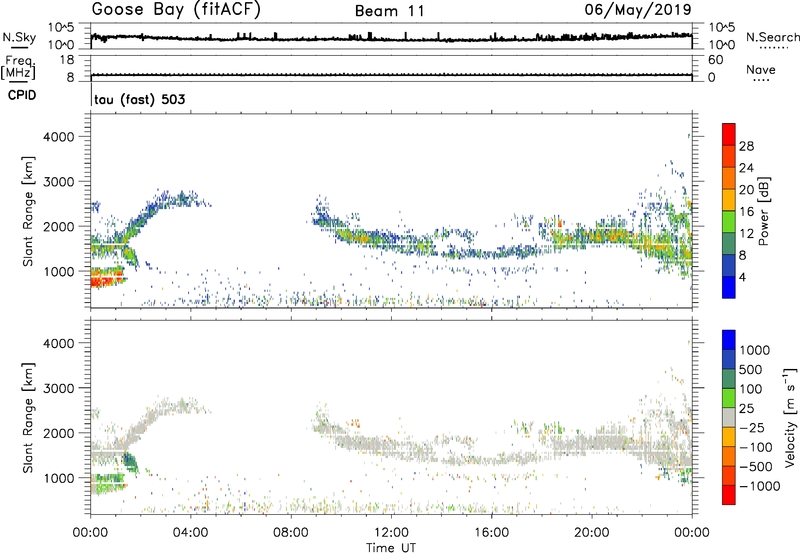Click the Velocity [m s-1] colorbar title
Image resolution: width=800 pixels, height=554 pixels.
(x=790, y=417)
